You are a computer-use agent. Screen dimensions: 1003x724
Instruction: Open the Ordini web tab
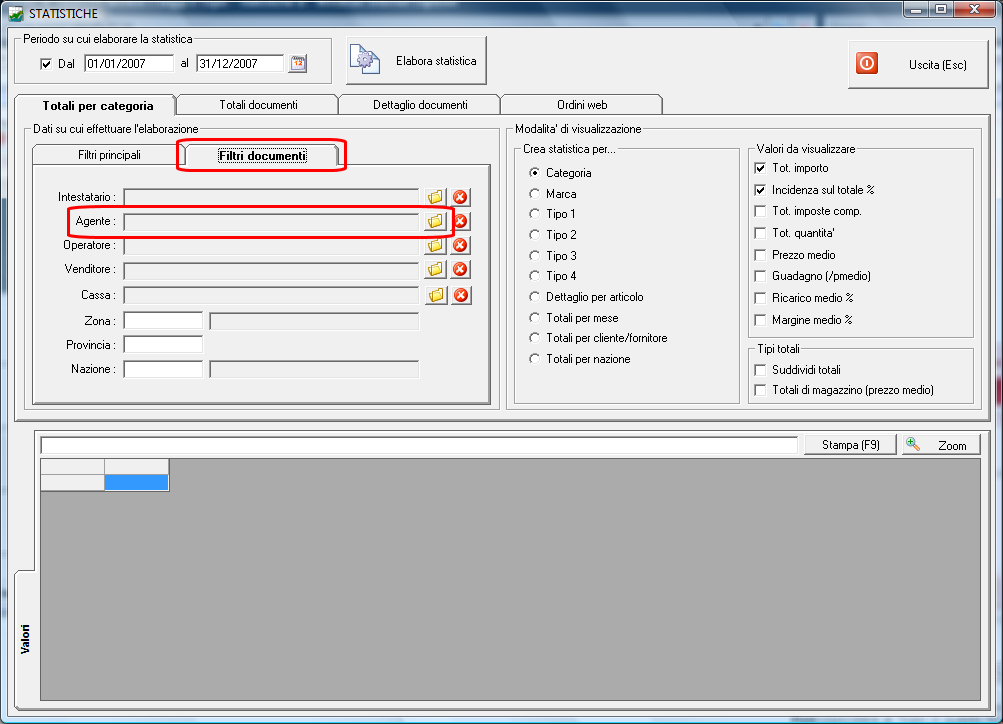(x=581, y=105)
